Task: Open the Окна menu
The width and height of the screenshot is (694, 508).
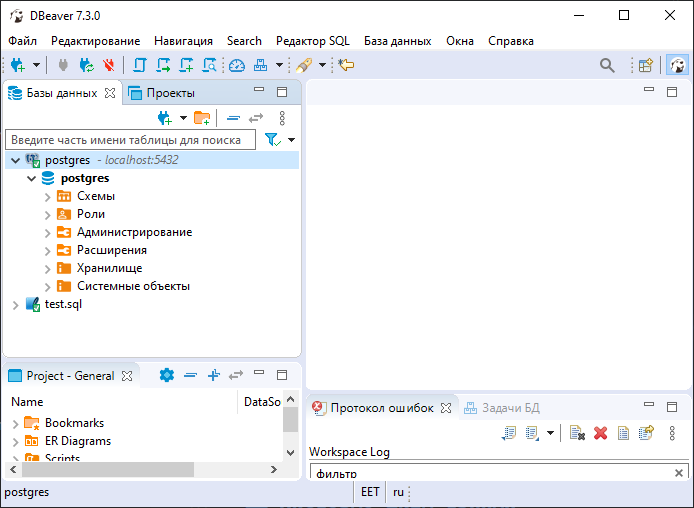Action: click(x=460, y=41)
